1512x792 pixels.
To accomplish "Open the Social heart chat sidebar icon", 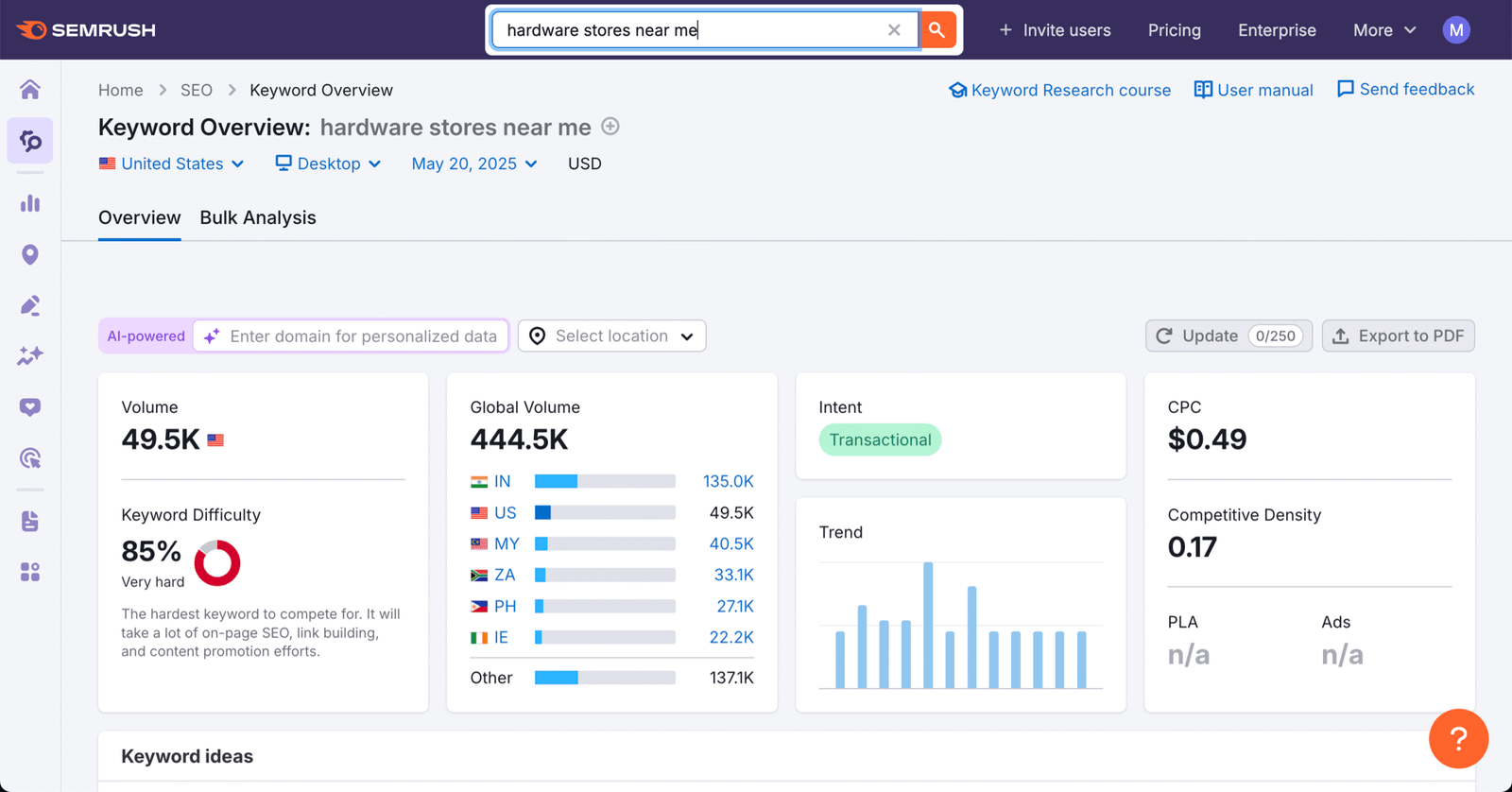I will click(x=30, y=407).
